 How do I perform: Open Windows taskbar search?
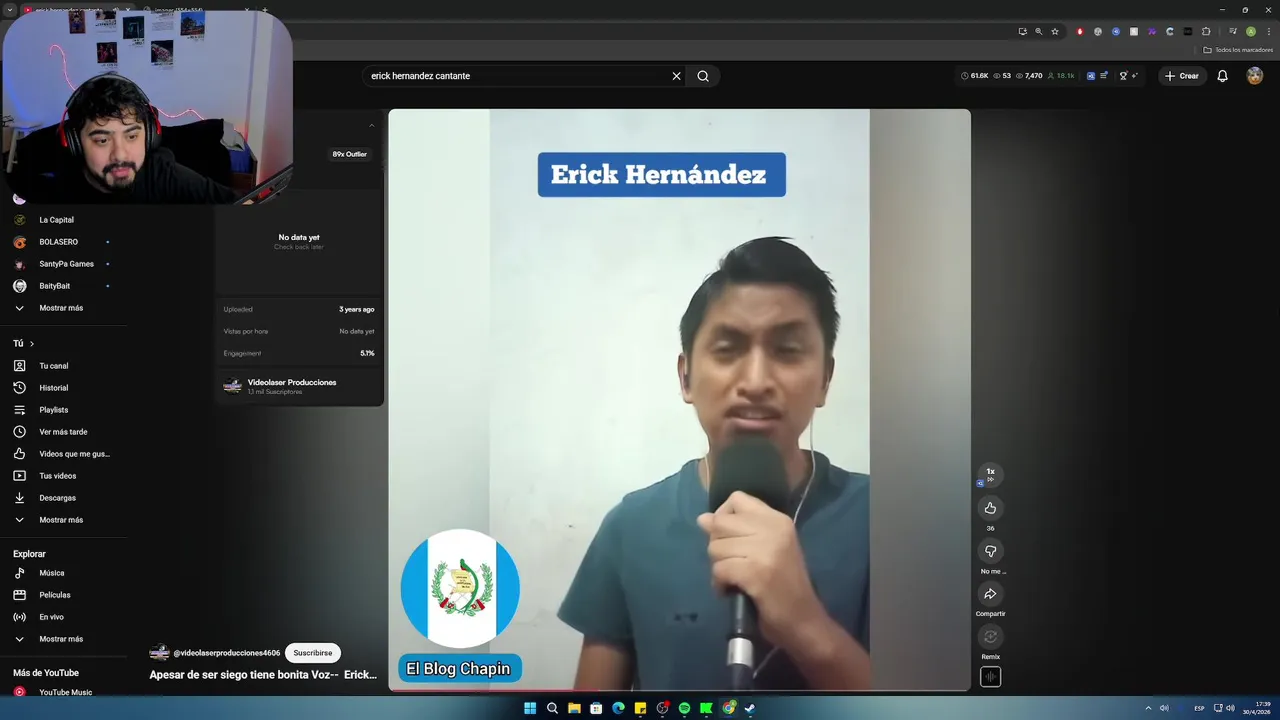tap(552, 708)
